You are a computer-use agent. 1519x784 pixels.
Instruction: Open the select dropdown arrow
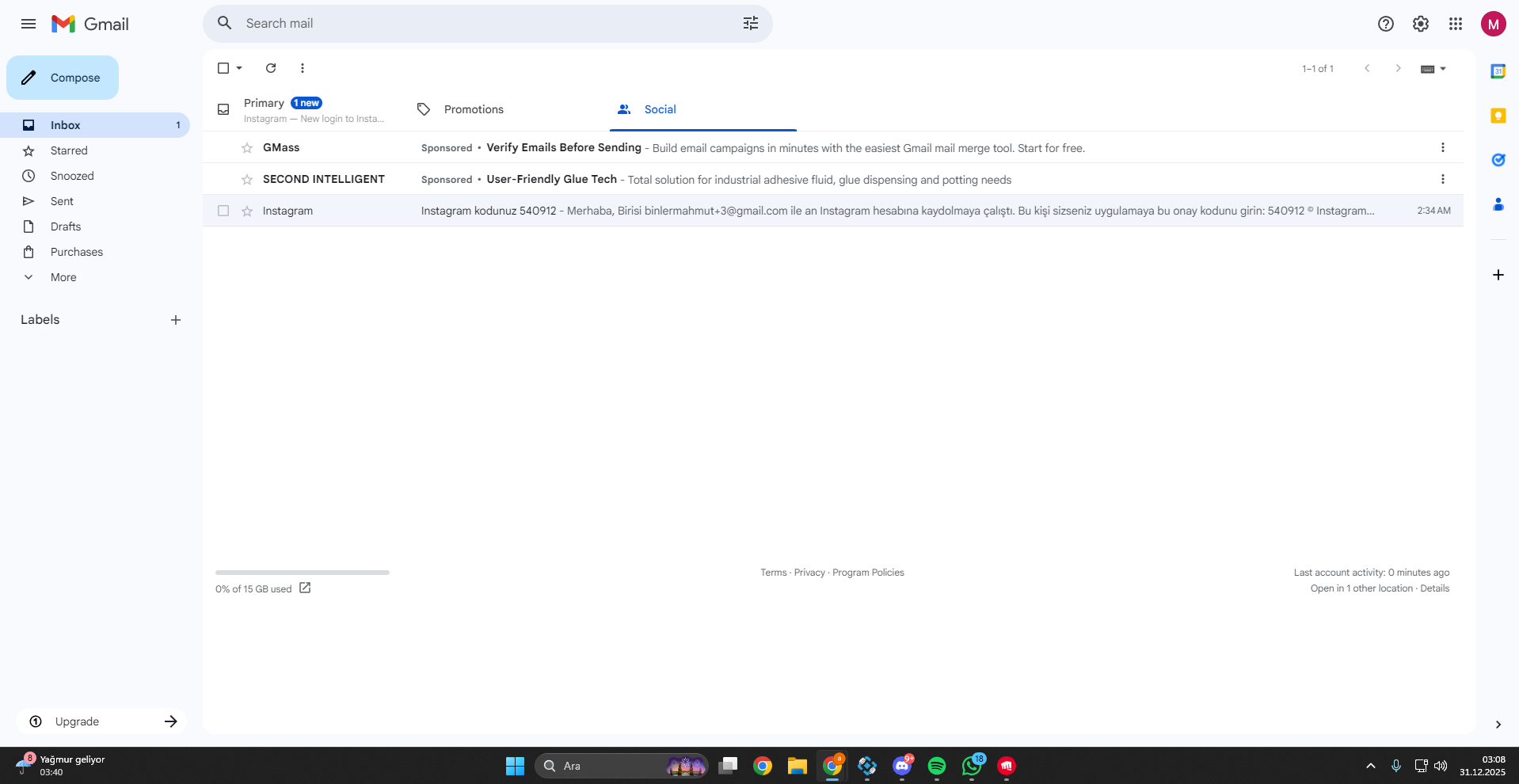point(239,68)
